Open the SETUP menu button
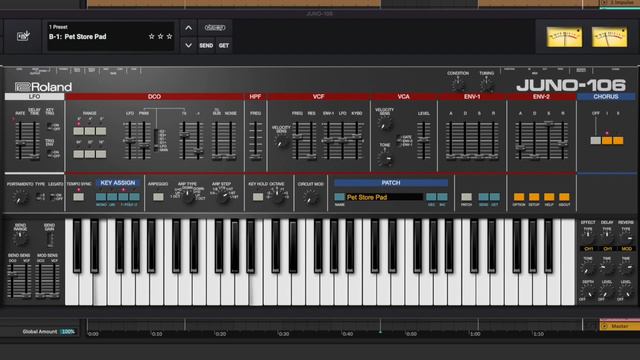Viewport: 640px width, 360px height. tap(534, 197)
